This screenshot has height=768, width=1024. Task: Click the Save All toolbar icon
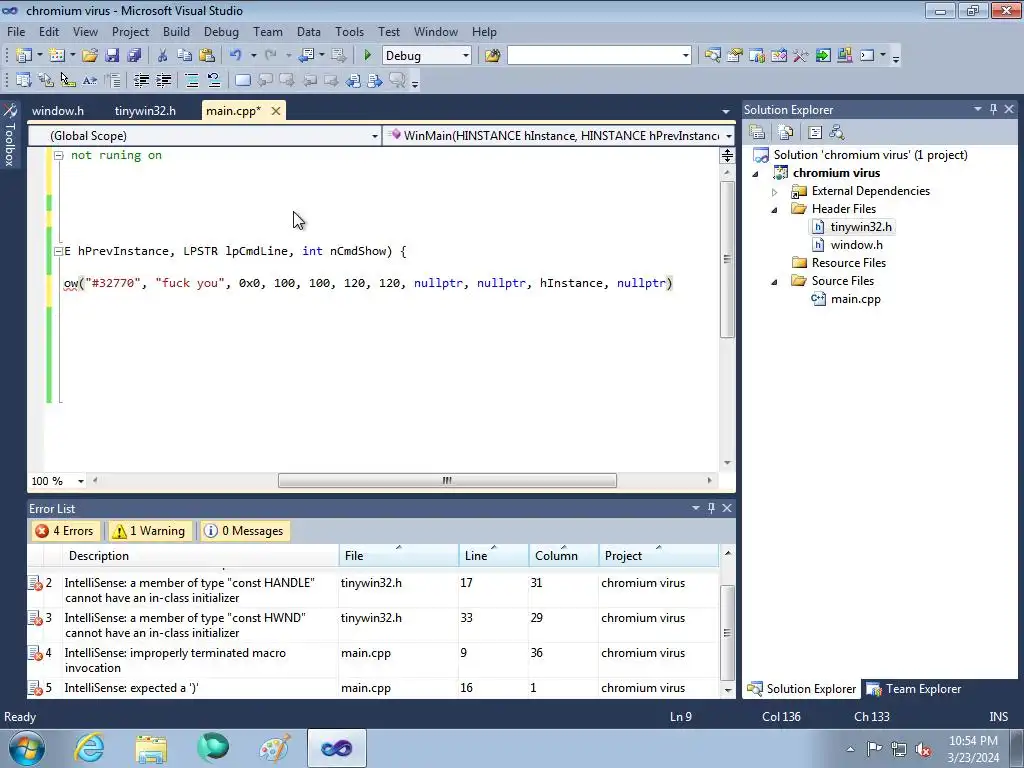[135, 56]
